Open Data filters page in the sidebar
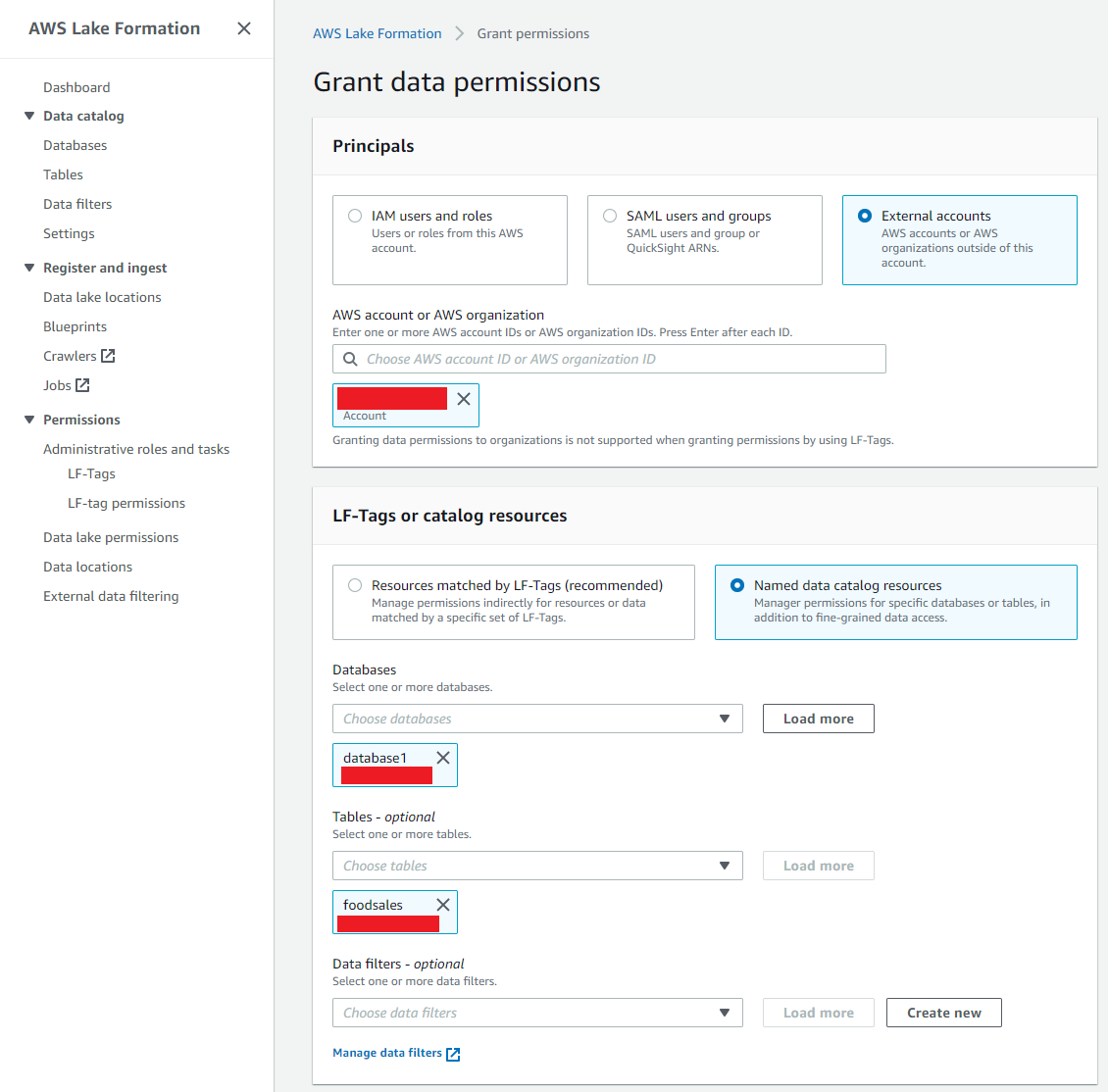The image size is (1108, 1092). (77, 204)
